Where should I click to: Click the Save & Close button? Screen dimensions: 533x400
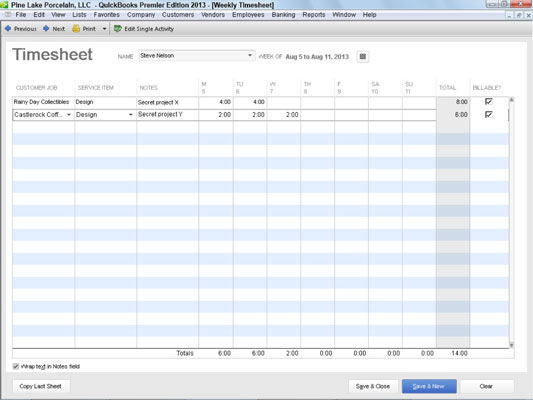[x=373, y=386]
